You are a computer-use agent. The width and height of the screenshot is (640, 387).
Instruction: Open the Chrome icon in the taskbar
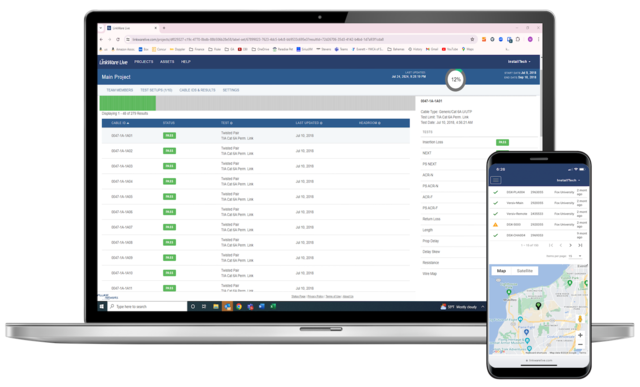click(239, 307)
